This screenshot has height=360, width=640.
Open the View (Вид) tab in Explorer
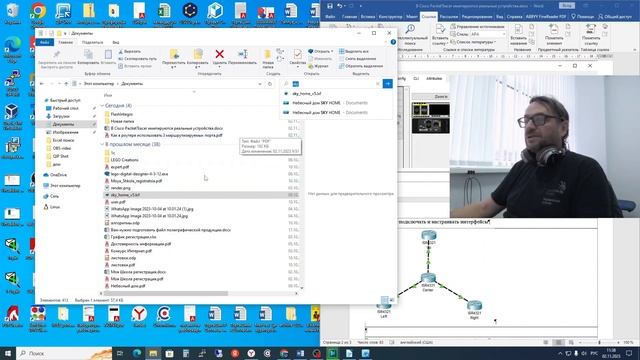116,42
